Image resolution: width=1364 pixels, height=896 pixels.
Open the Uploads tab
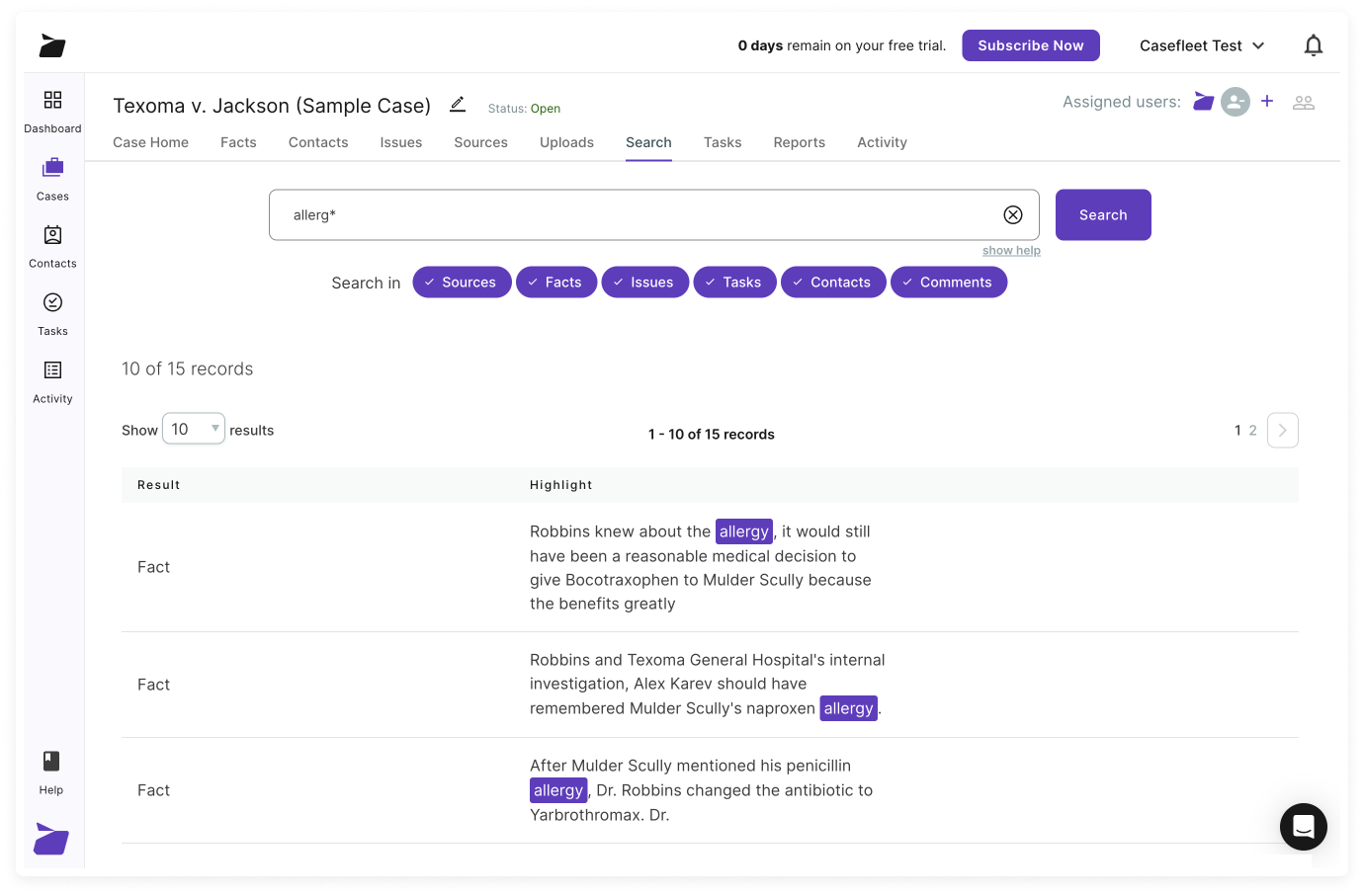566,142
